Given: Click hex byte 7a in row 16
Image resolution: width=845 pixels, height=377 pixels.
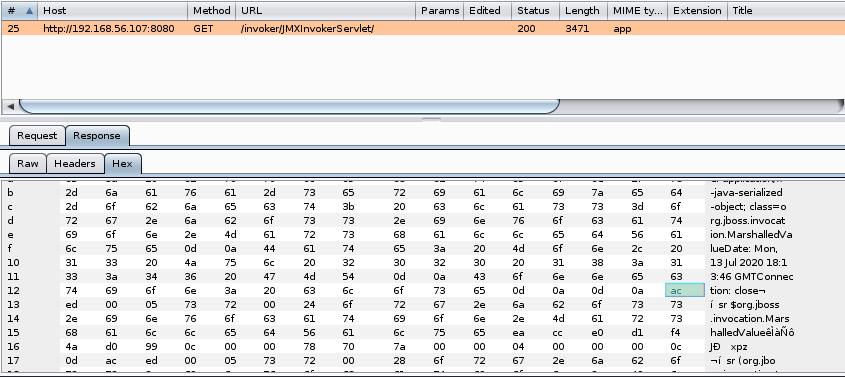Looking at the screenshot, I should pyautogui.click(x=399, y=347).
